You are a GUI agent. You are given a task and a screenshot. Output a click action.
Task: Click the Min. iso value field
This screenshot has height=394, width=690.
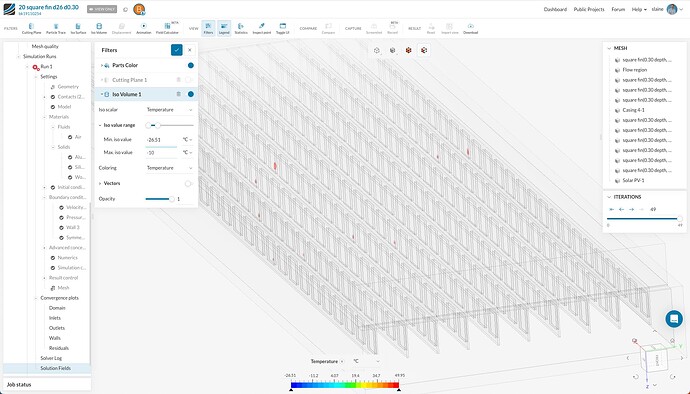pos(161,140)
